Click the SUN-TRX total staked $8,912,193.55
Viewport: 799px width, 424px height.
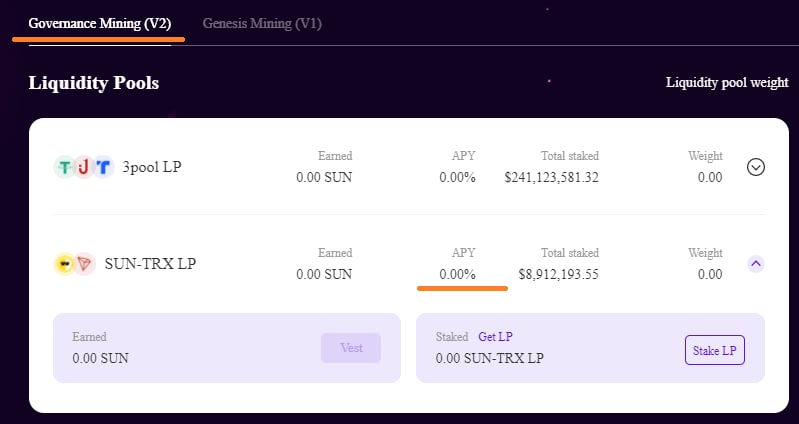tap(558, 274)
